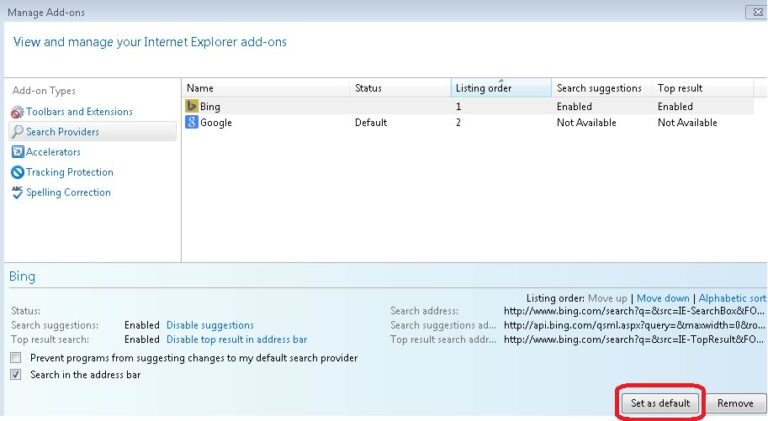The width and height of the screenshot is (768, 421).
Task: Uncheck Search in the address bar
Action: coord(16,375)
